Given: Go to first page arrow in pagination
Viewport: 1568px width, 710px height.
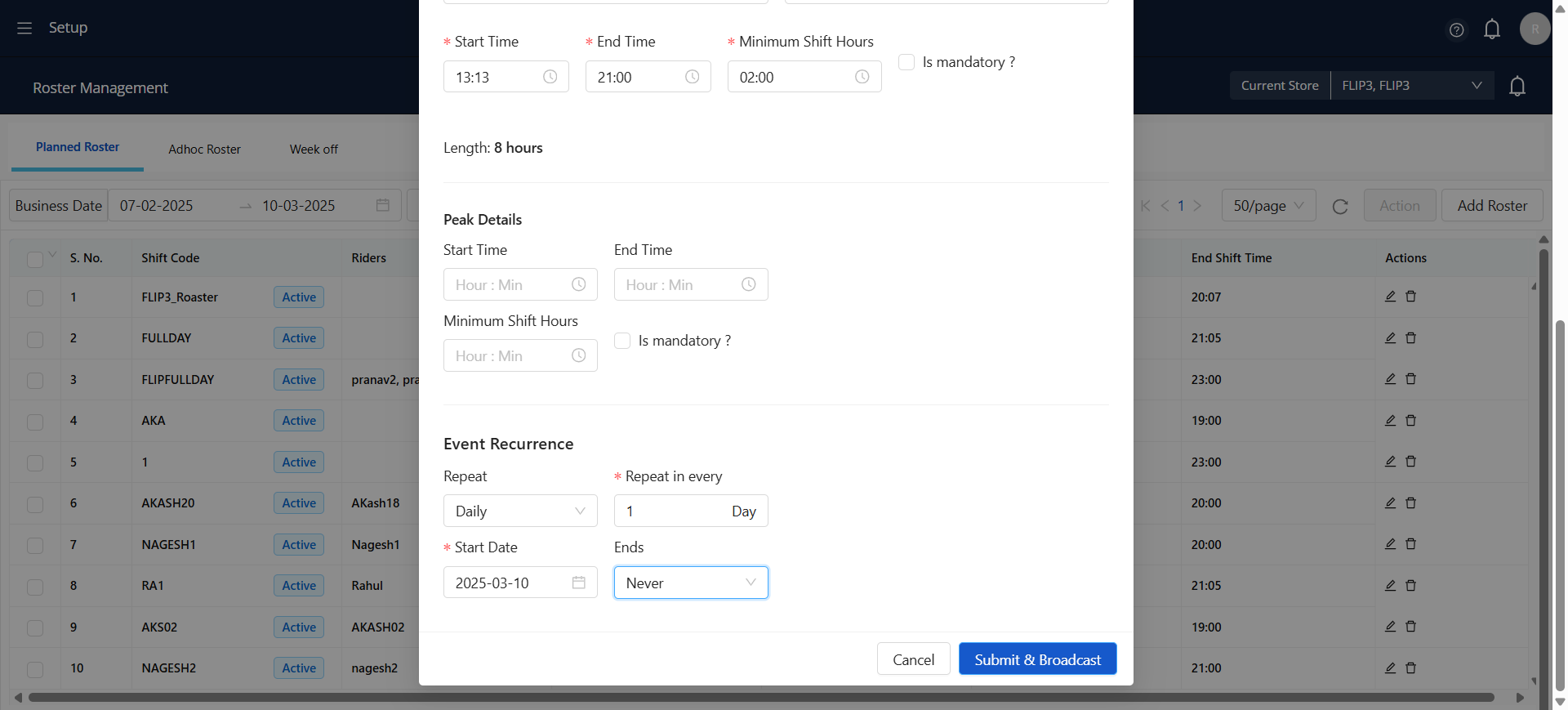Looking at the screenshot, I should point(1146,206).
